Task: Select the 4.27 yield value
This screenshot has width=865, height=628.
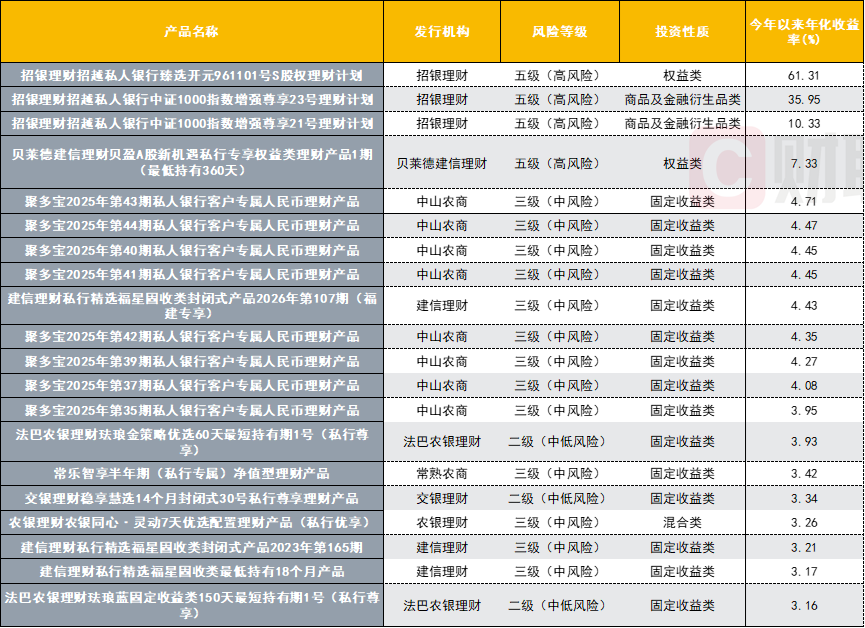Action: [804, 361]
